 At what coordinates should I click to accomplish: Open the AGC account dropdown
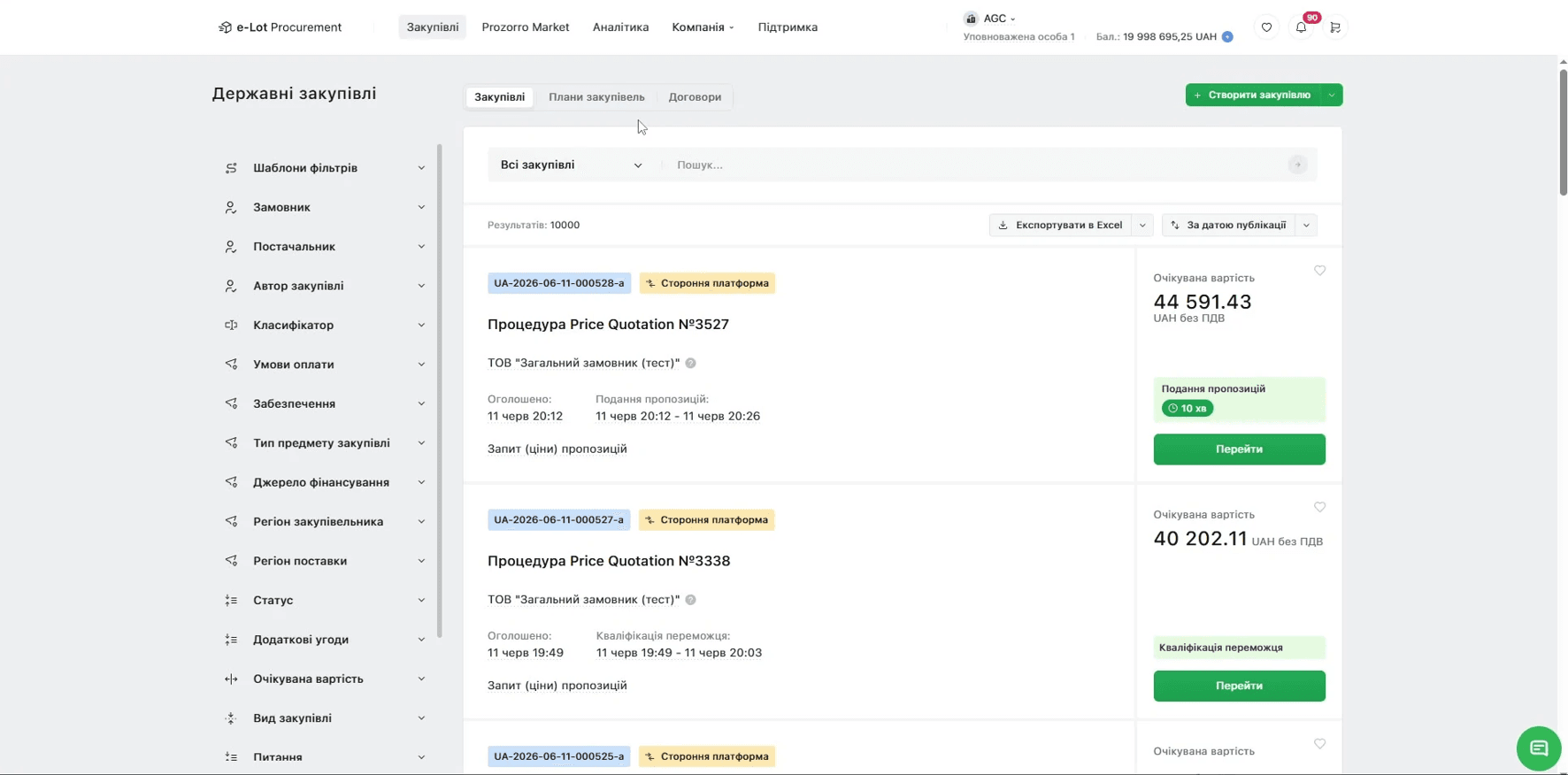(990, 19)
